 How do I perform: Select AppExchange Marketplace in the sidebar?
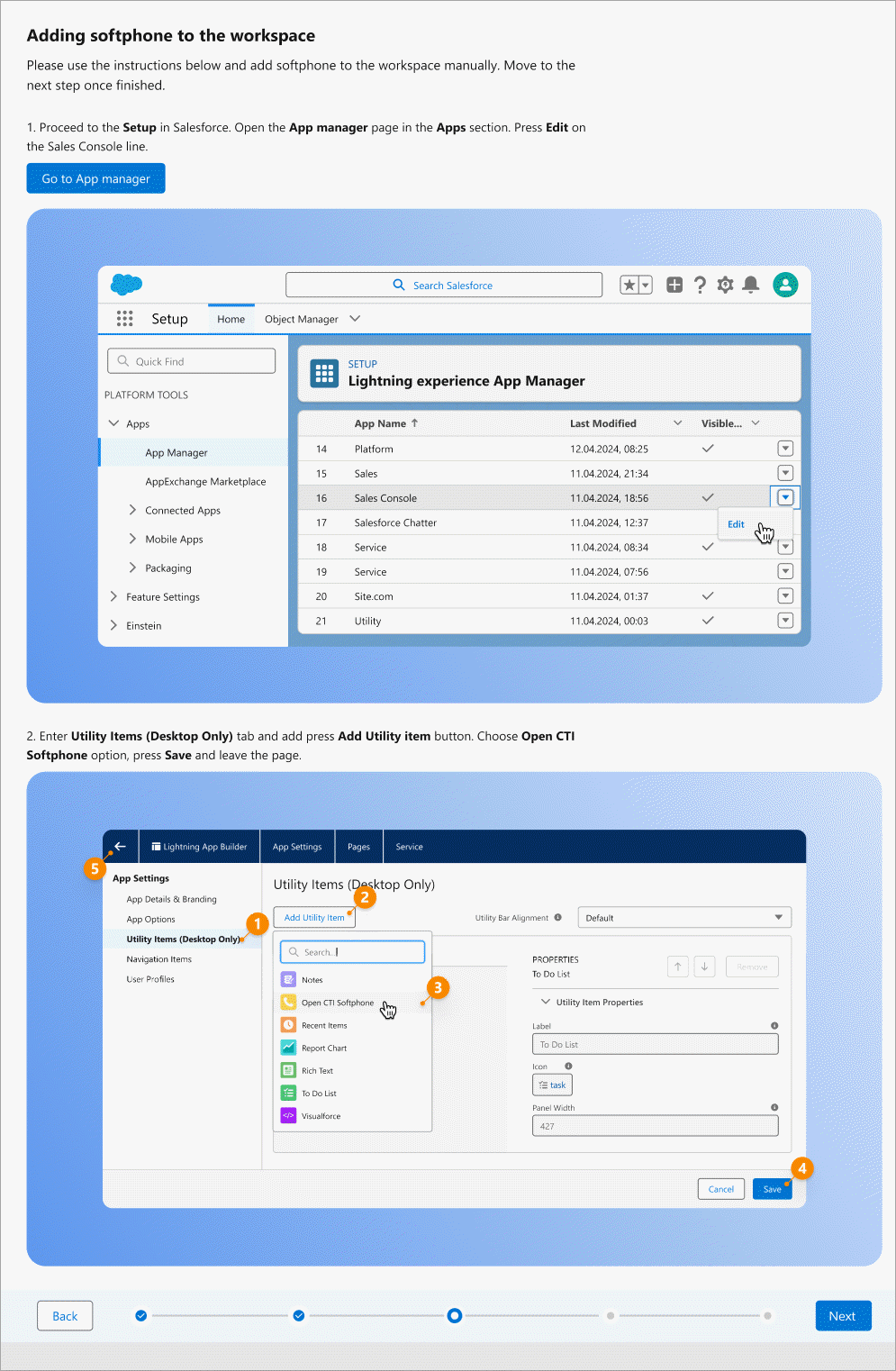click(205, 481)
